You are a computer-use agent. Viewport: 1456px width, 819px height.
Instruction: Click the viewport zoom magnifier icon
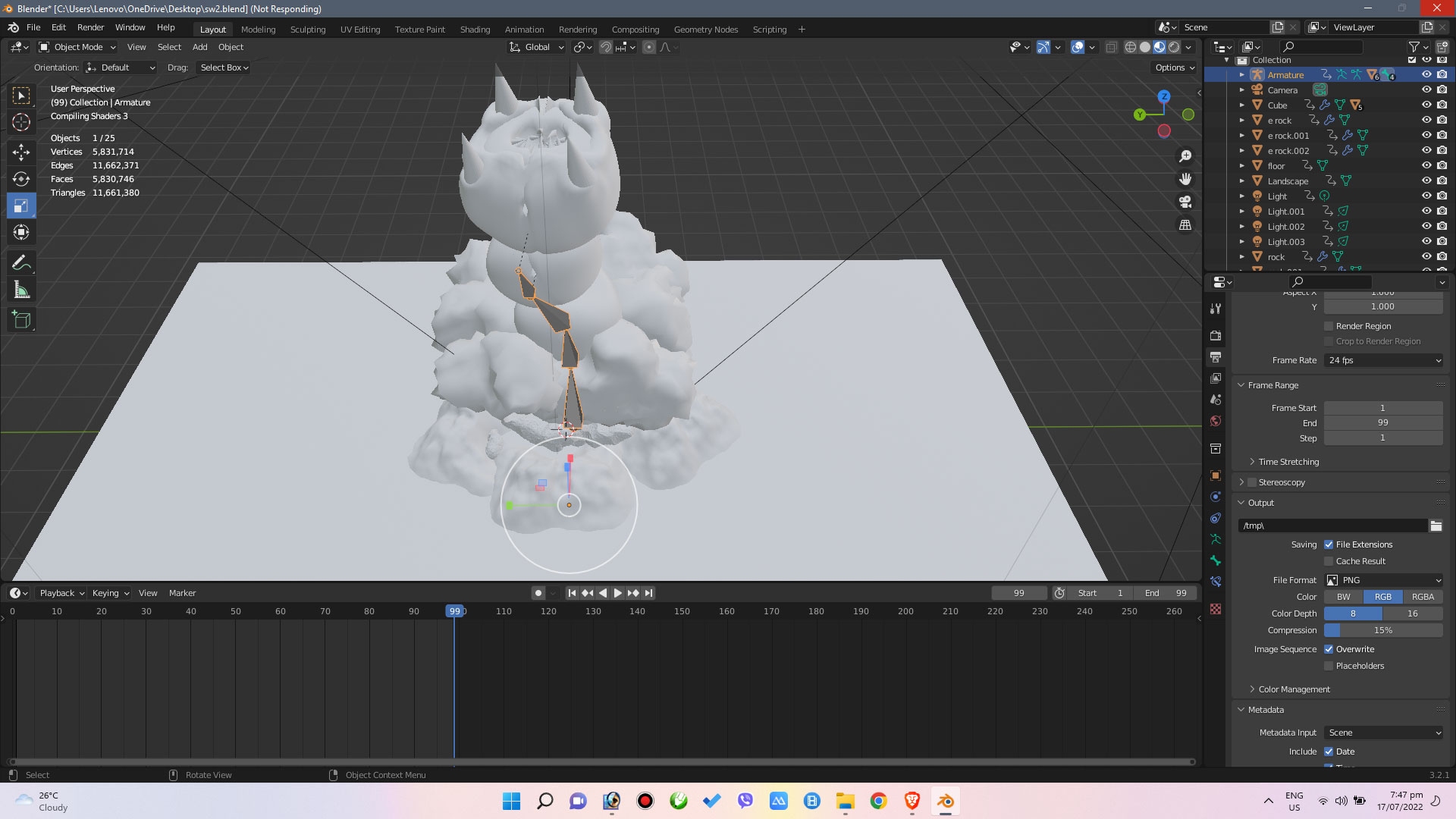pos(1185,156)
